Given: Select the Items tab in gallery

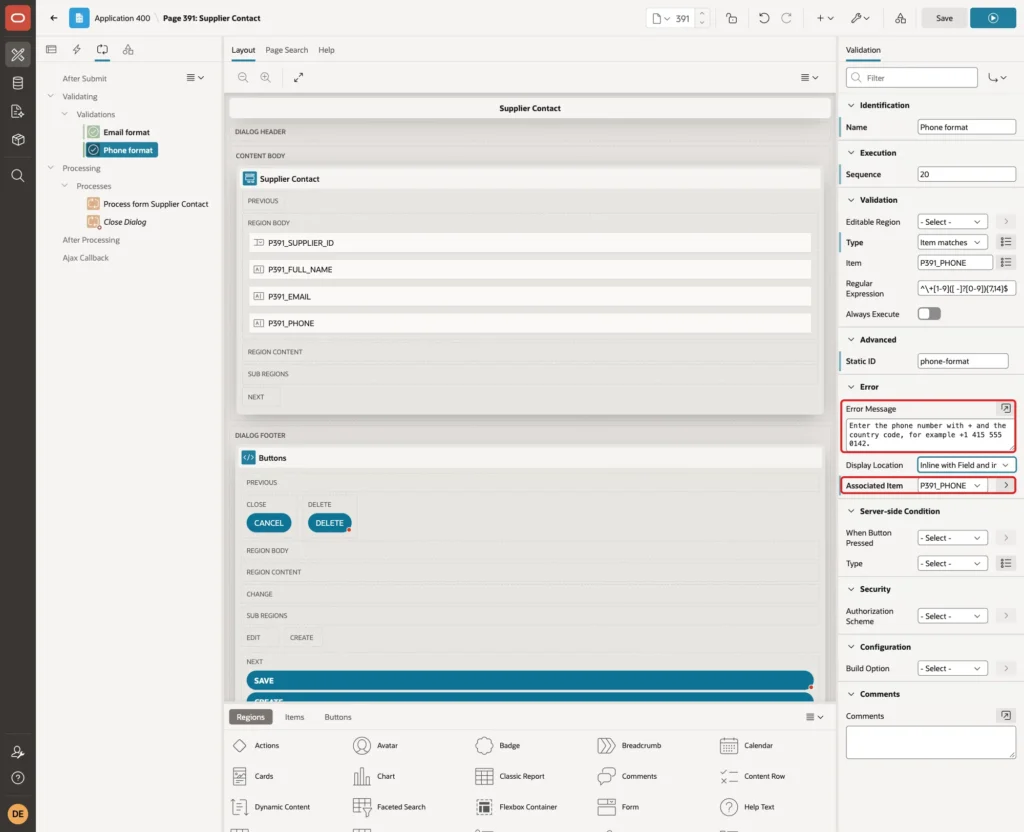Looking at the screenshot, I should point(295,717).
